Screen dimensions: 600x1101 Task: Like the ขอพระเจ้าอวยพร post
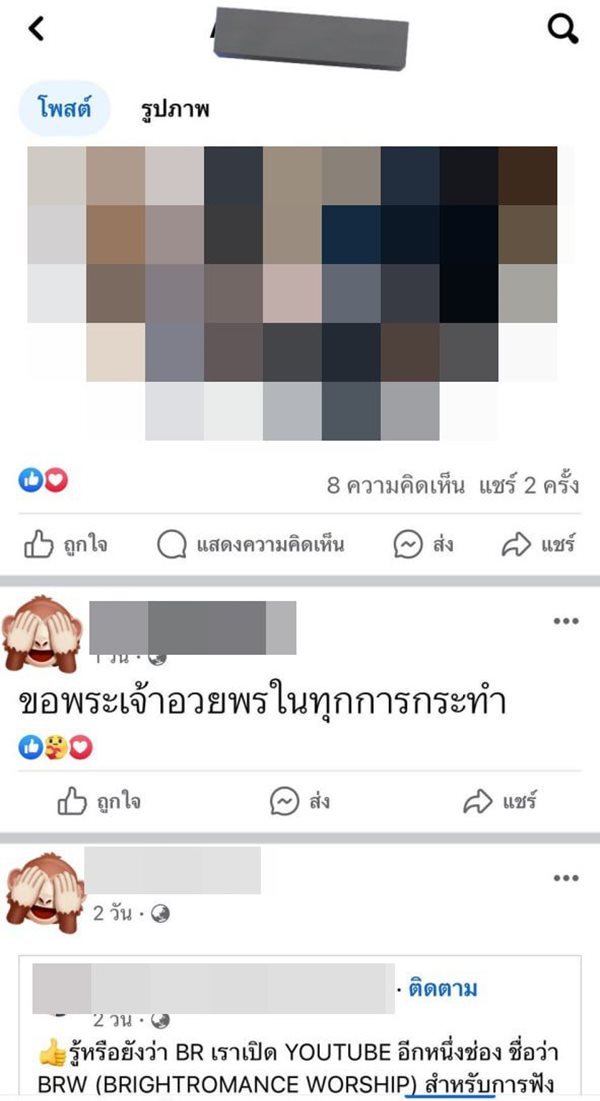[x=99, y=801]
